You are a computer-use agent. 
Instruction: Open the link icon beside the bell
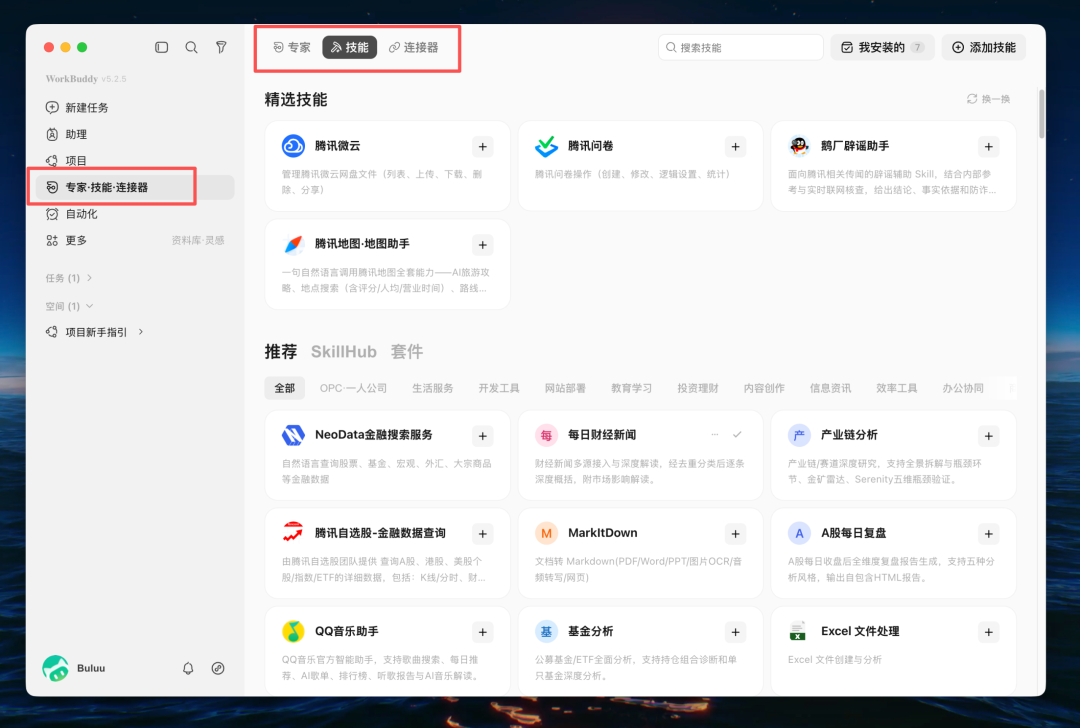click(x=218, y=668)
